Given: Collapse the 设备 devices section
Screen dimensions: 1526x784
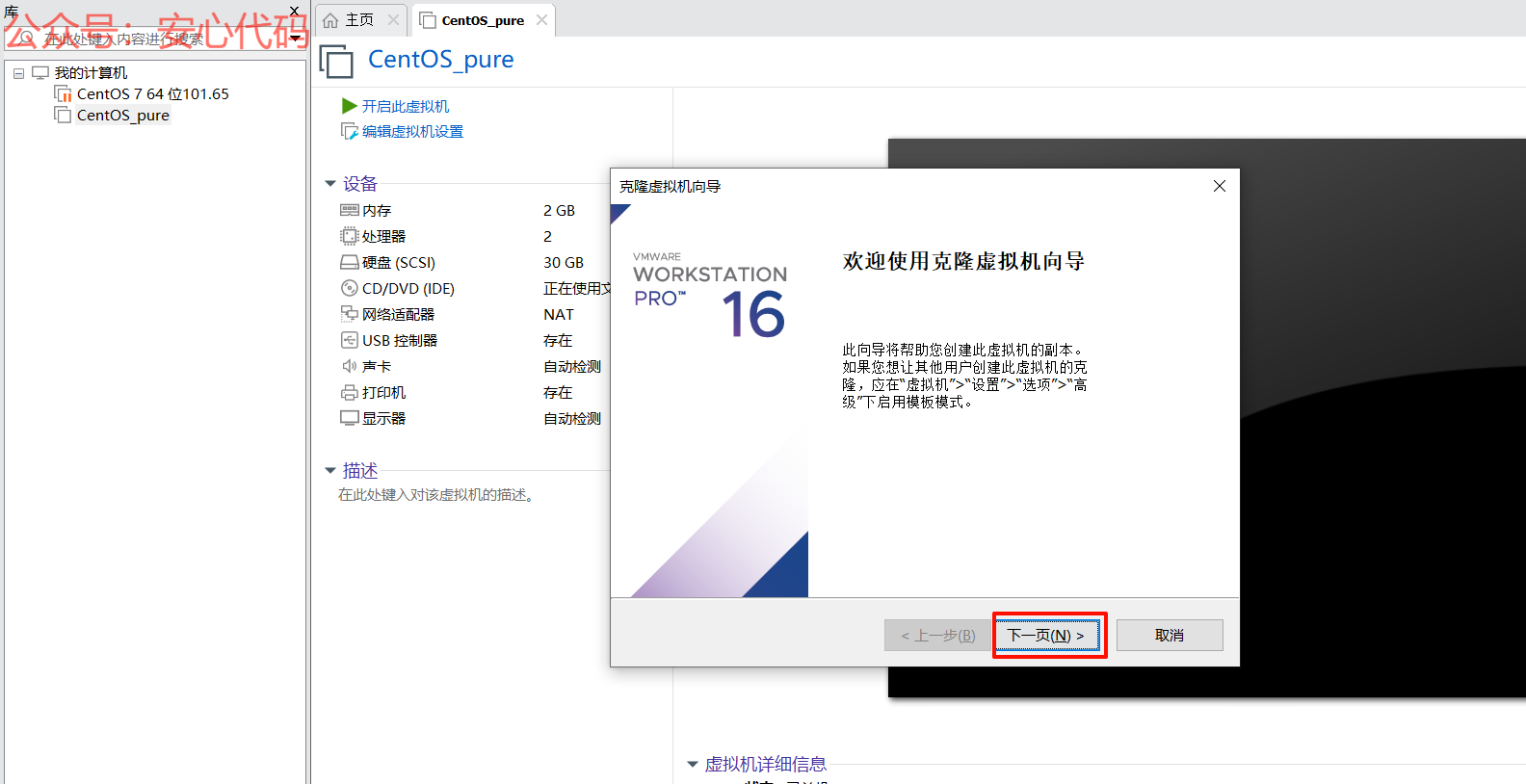Looking at the screenshot, I should [330, 183].
